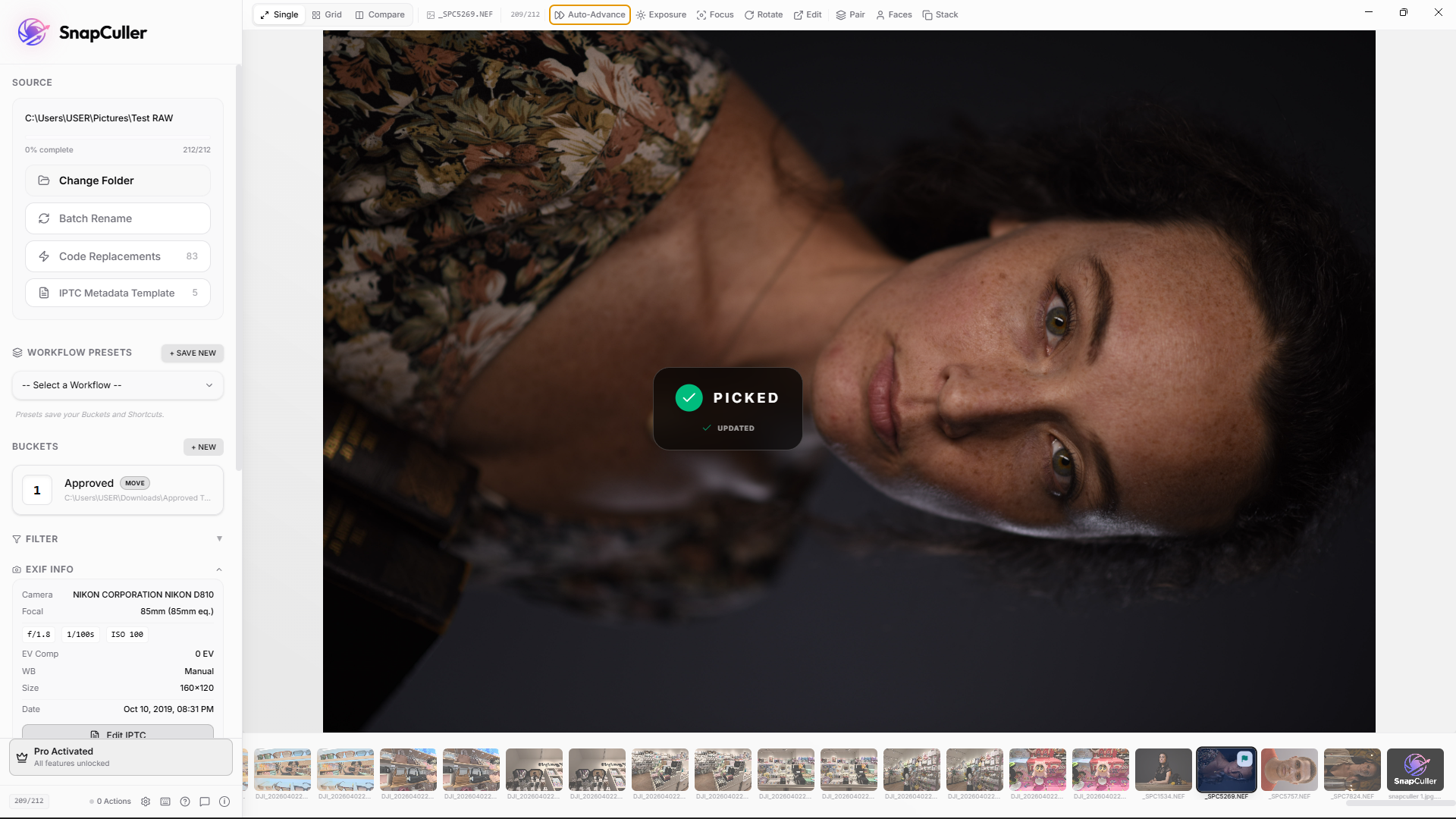Click the filmstrip horizontal scrollbar
The width and height of the screenshot is (1456, 819).
click(1401, 803)
